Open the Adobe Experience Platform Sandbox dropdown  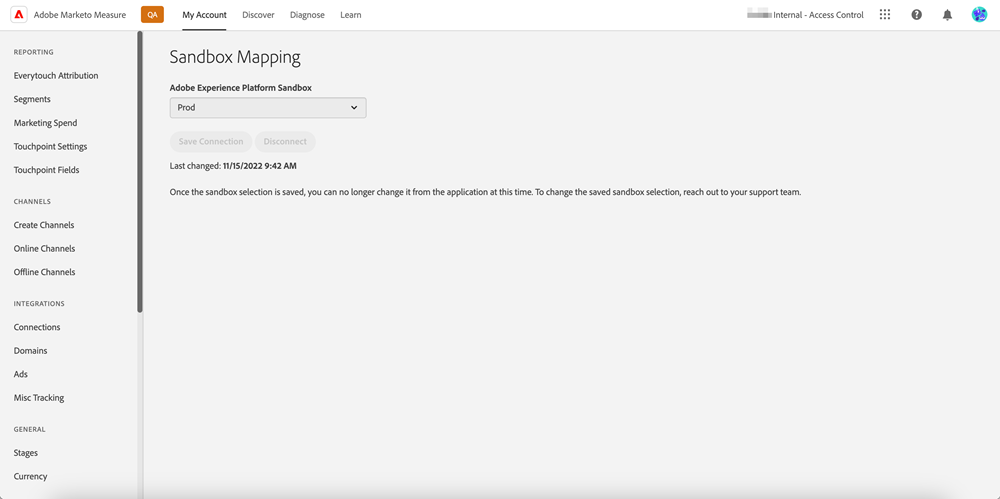[268, 108]
